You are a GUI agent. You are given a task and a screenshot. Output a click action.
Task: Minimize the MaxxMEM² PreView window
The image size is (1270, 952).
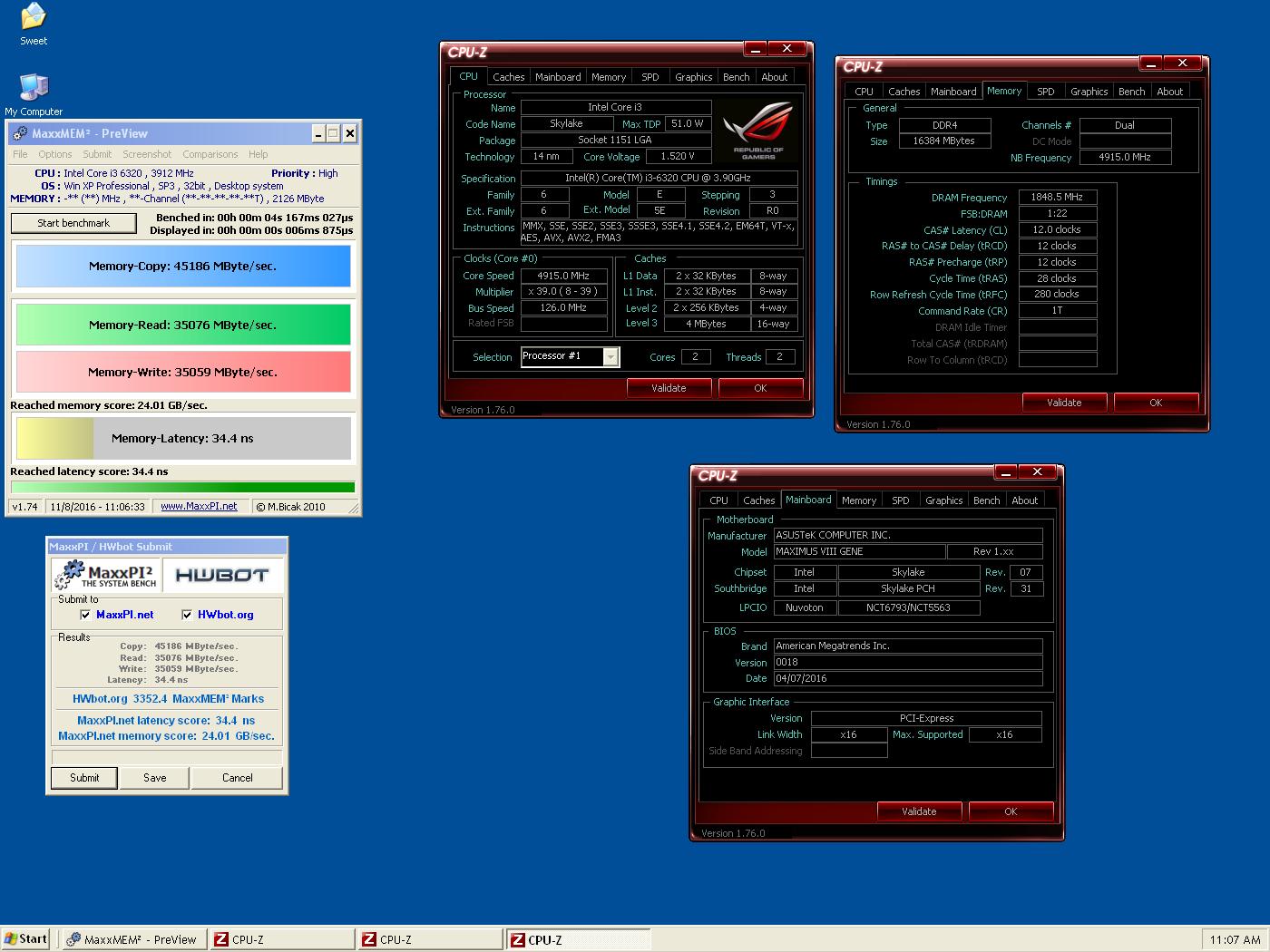318,133
